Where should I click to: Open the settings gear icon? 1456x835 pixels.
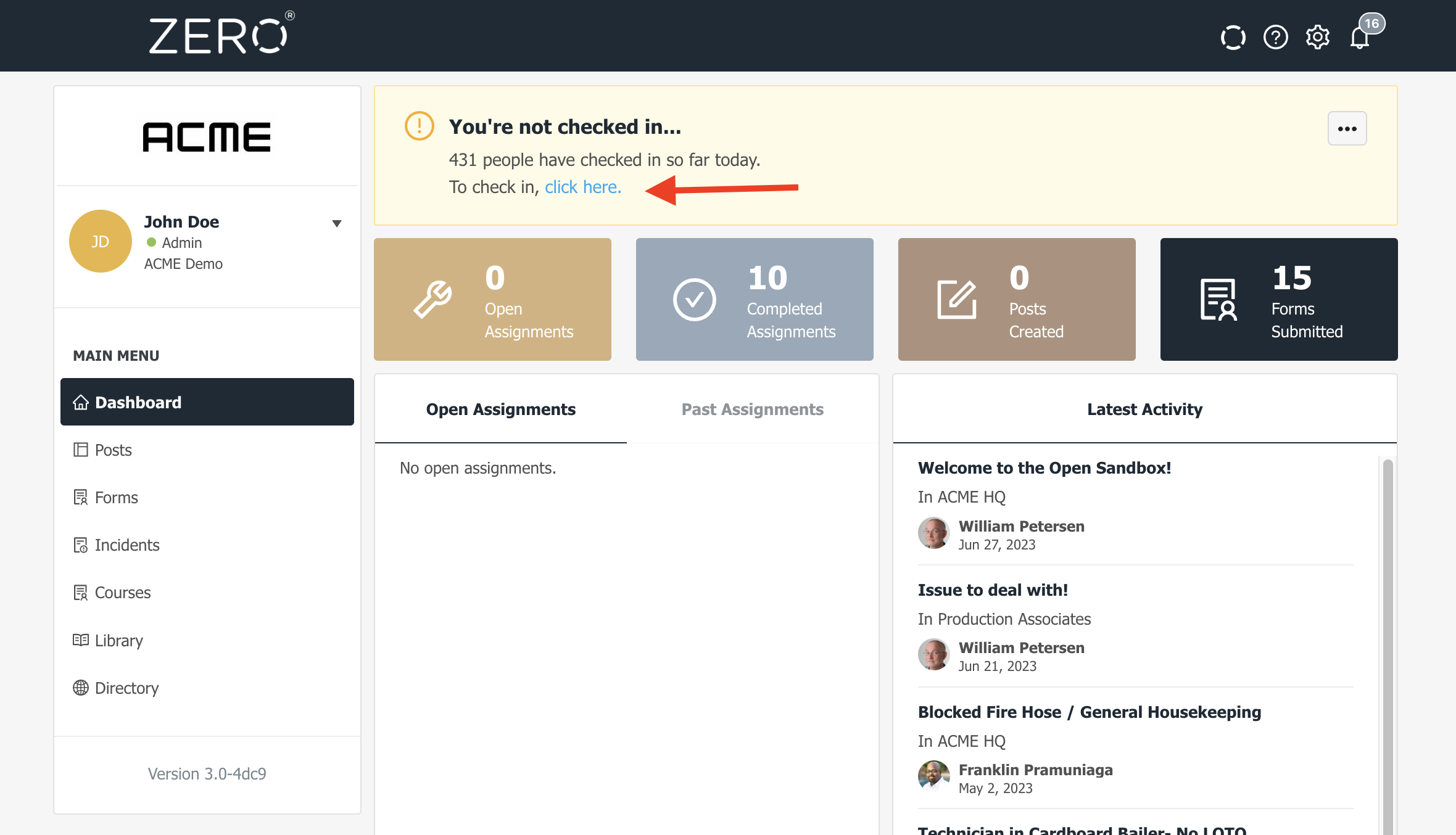tap(1317, 38)
